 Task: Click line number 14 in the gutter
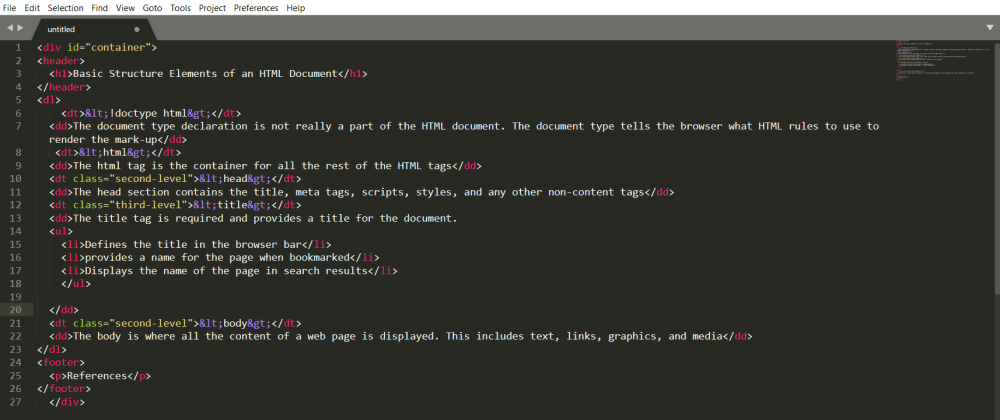point(16,231)
